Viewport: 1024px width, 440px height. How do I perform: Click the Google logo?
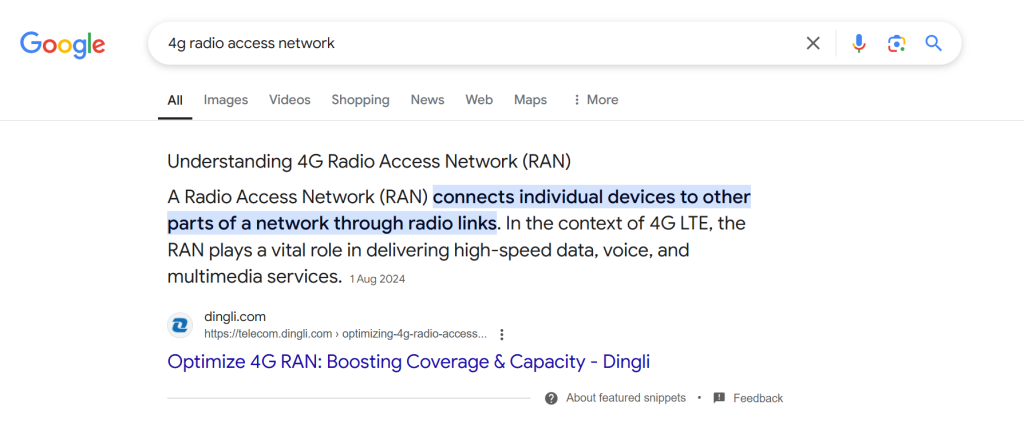(62, 44)
